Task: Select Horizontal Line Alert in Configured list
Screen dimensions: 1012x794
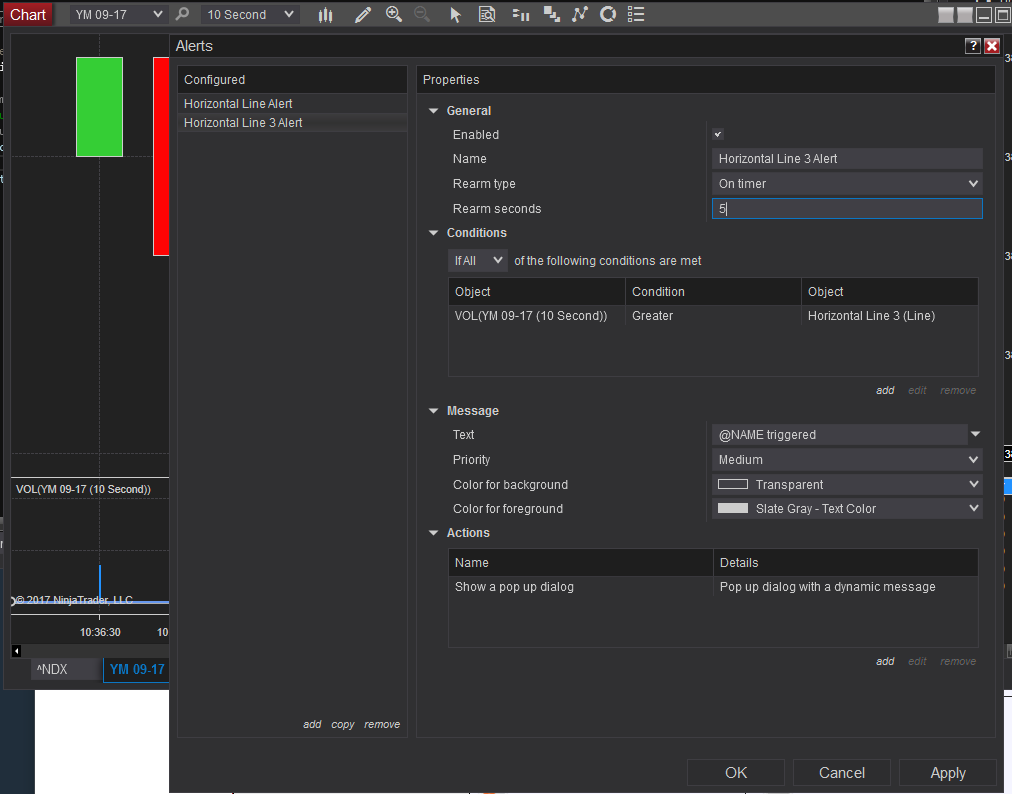Action: point(238,104)
